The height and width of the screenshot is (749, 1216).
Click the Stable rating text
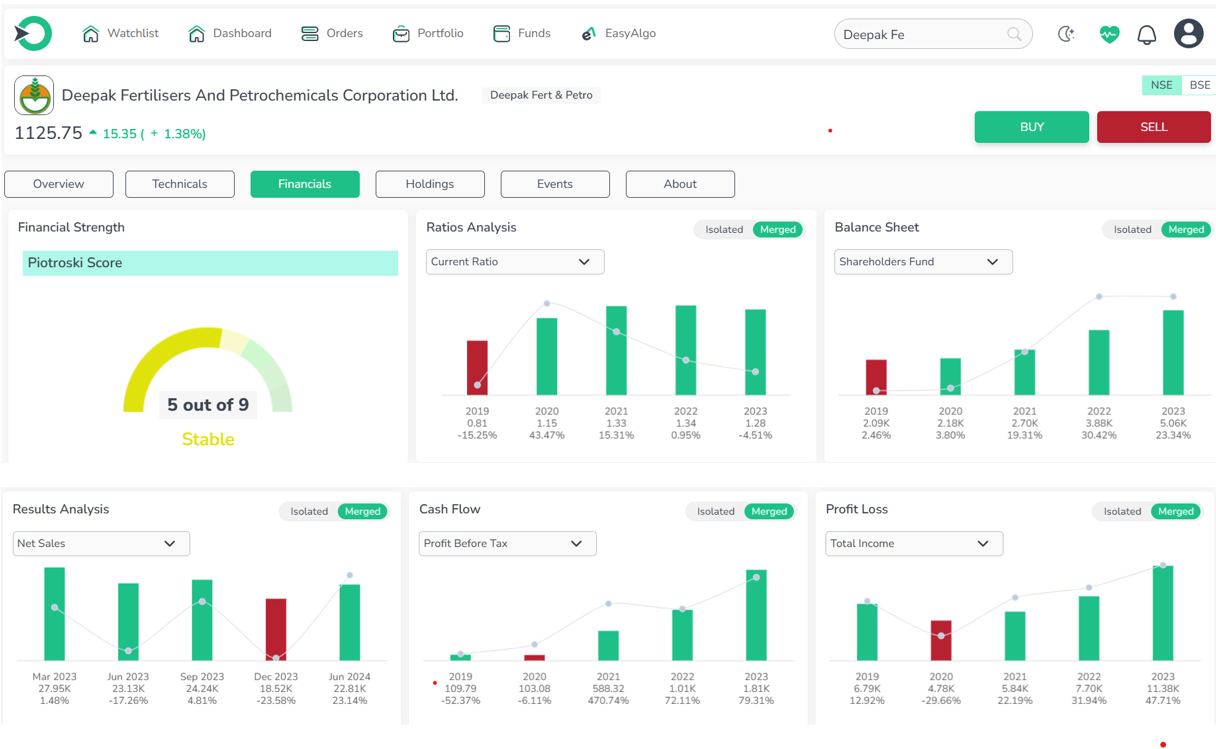click(208, 440)
